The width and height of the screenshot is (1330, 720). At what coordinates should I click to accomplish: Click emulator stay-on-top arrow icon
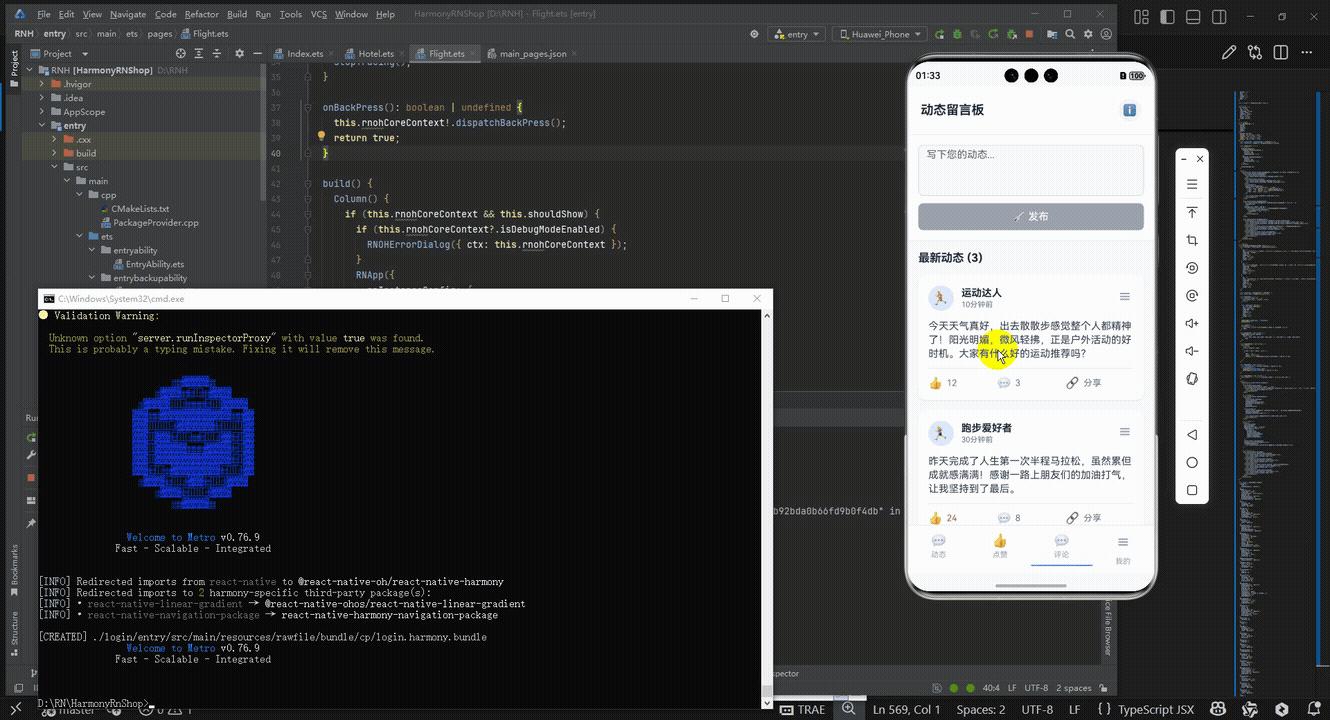pos(1191,213)
